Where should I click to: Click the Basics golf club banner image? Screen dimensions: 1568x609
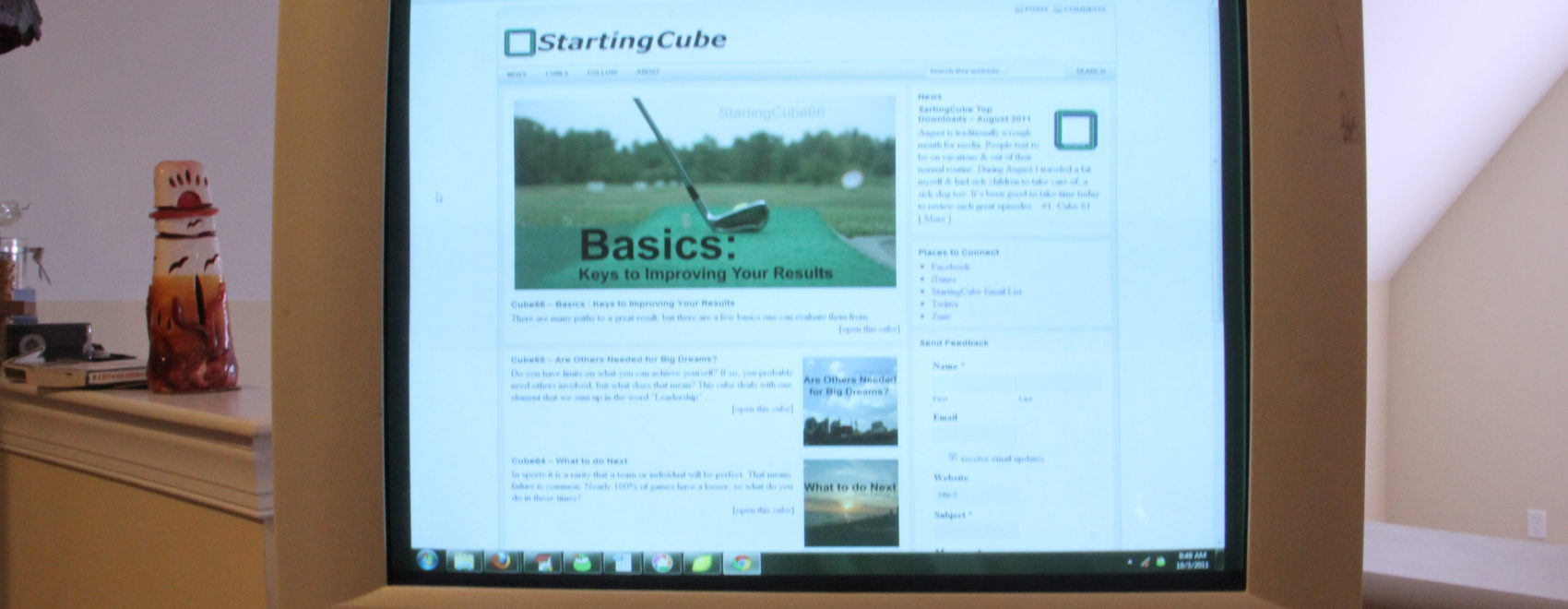705,194
